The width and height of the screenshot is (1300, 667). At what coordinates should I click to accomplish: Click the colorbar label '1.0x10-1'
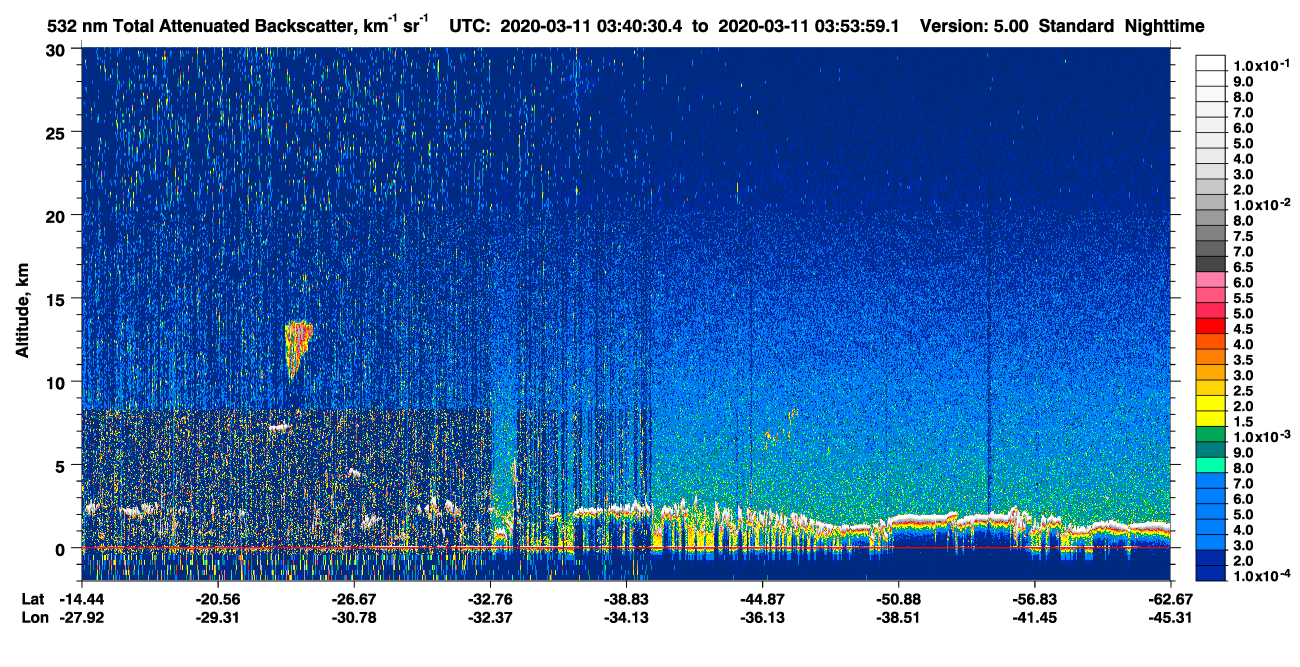pos(1263,65)
